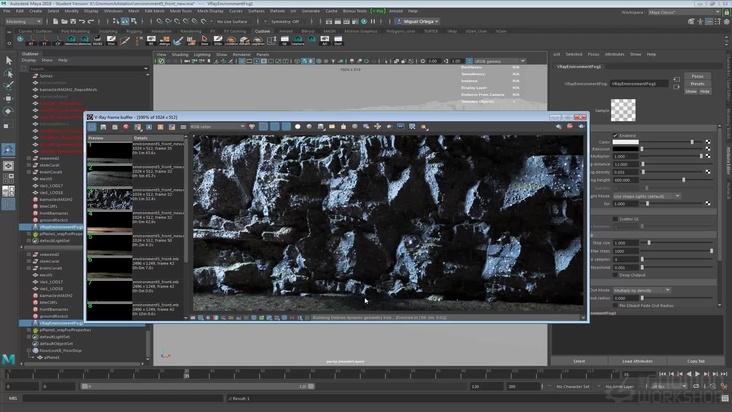Click map checker button beside Color

708,142
